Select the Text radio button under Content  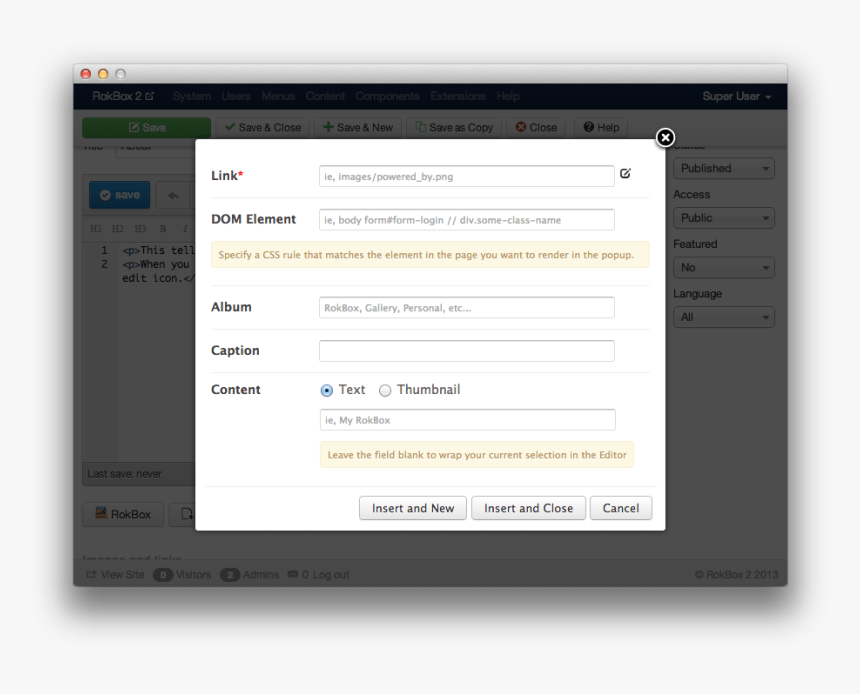coord(327,390)
